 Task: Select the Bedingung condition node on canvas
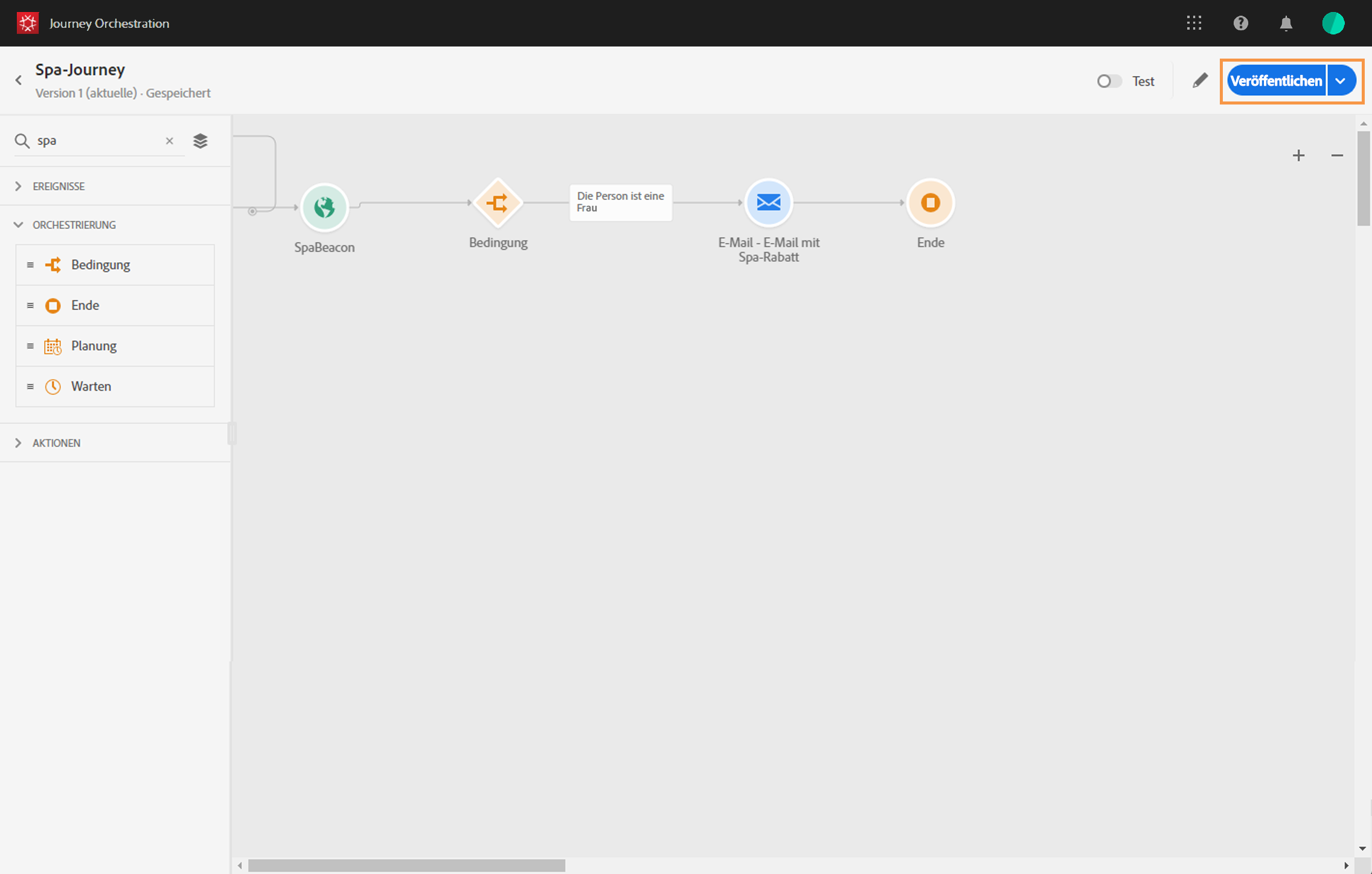(498, 203)
